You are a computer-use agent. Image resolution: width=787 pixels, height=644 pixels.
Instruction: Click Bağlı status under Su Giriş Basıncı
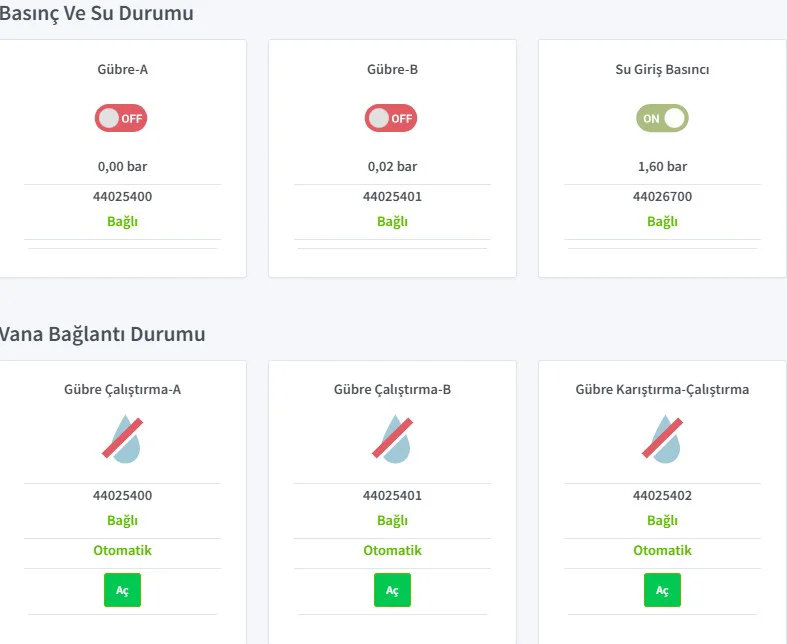(662, 221)
